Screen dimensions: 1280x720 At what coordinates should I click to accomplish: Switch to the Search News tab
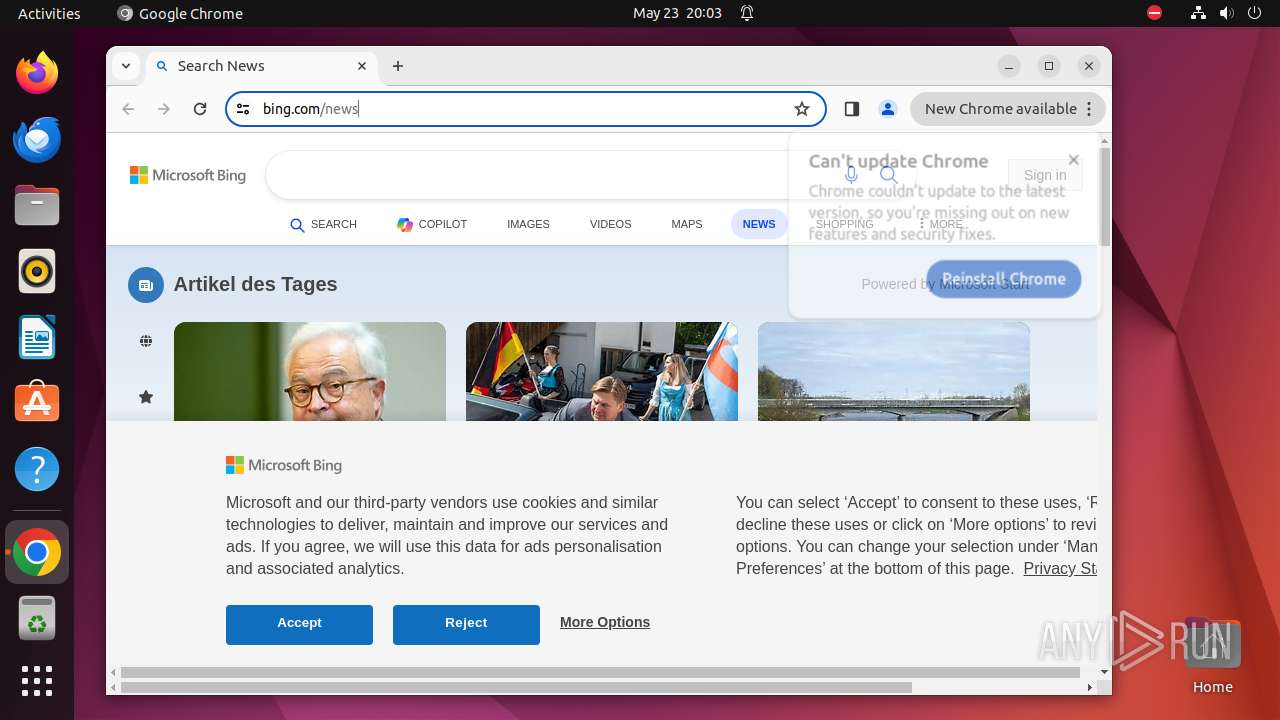pyautogui.click(x=262, y=66)
